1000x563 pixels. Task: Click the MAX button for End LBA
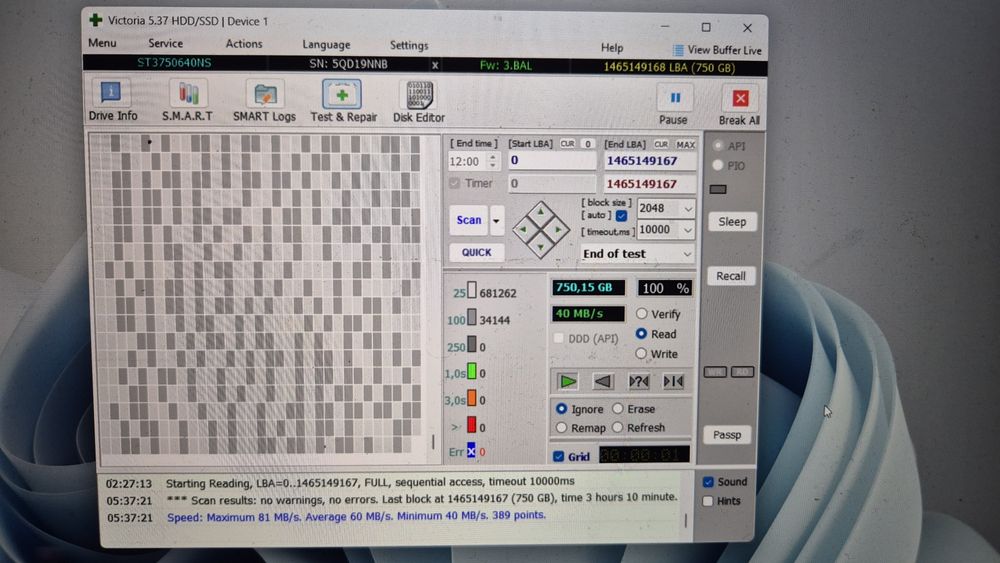click(x=686, y=145)
